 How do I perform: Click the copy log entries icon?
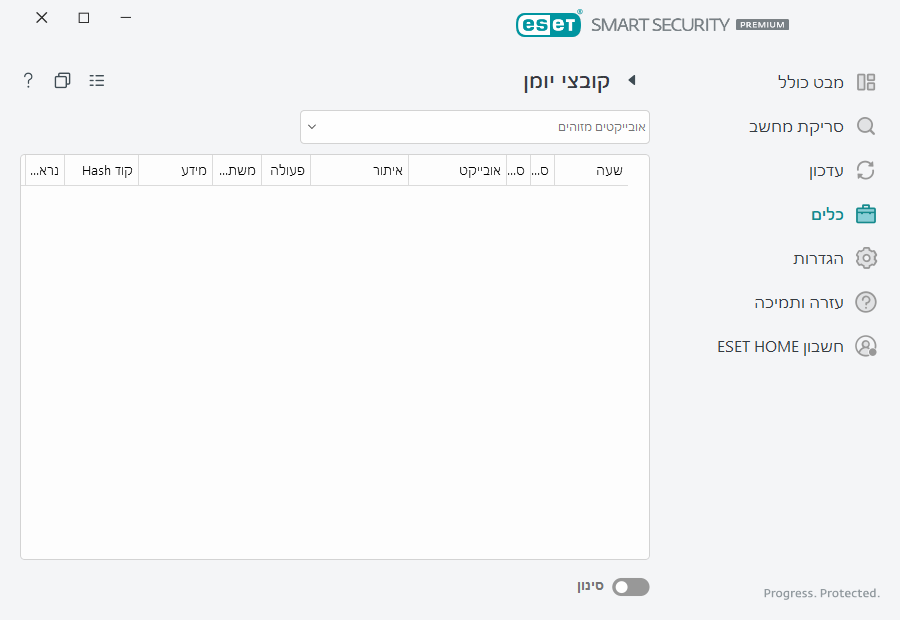(x=62, y=80)
